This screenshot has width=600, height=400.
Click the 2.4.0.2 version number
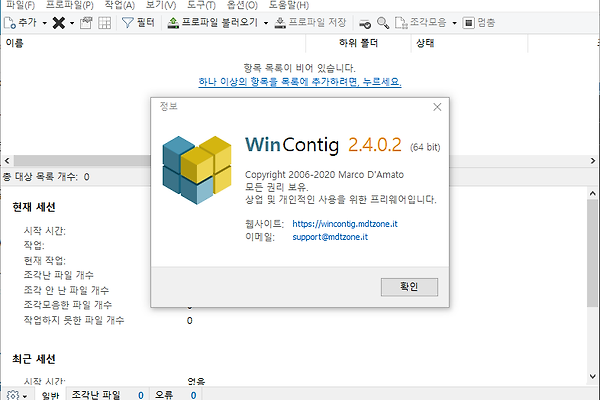[375, 145]
